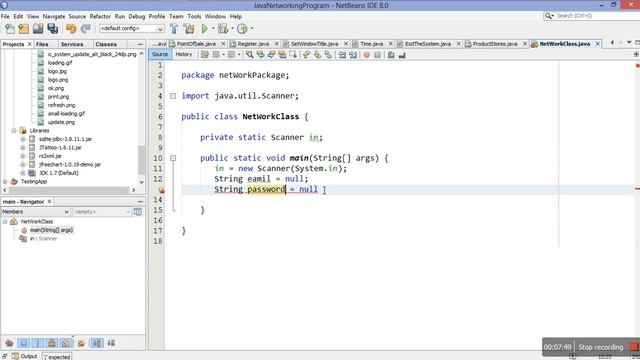Toggle Show Inherited Members in Navigator

(x=9, y=343)
